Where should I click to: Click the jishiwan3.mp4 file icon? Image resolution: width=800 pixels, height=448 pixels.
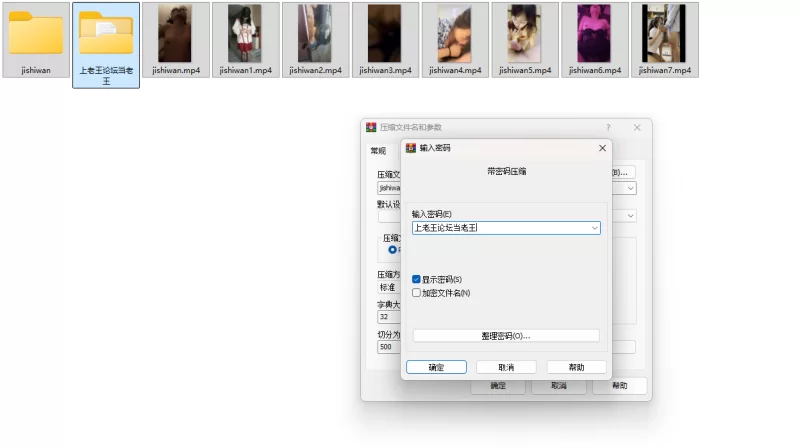point(385,33)
